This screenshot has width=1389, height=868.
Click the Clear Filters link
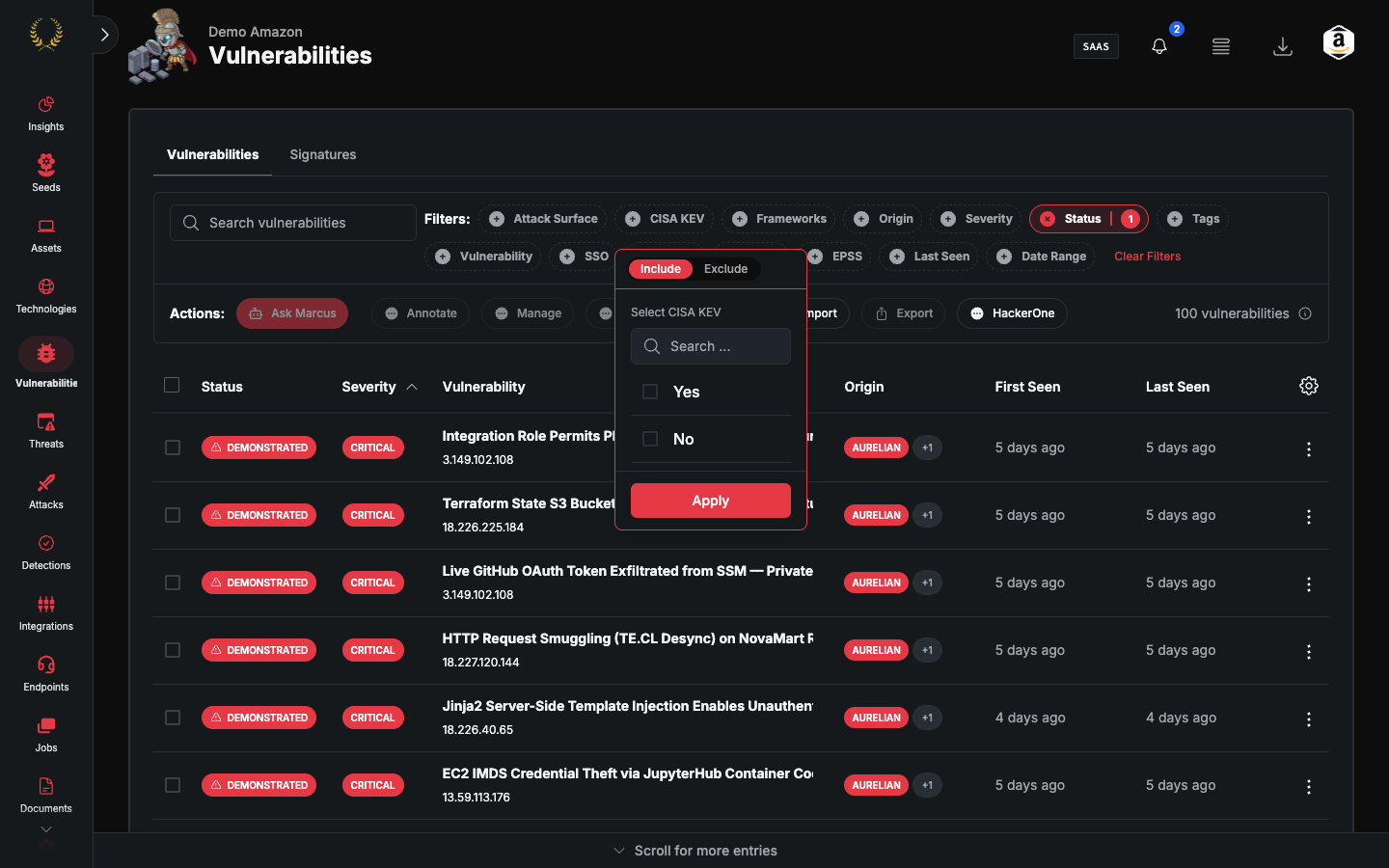click(x=1147, y=257)
